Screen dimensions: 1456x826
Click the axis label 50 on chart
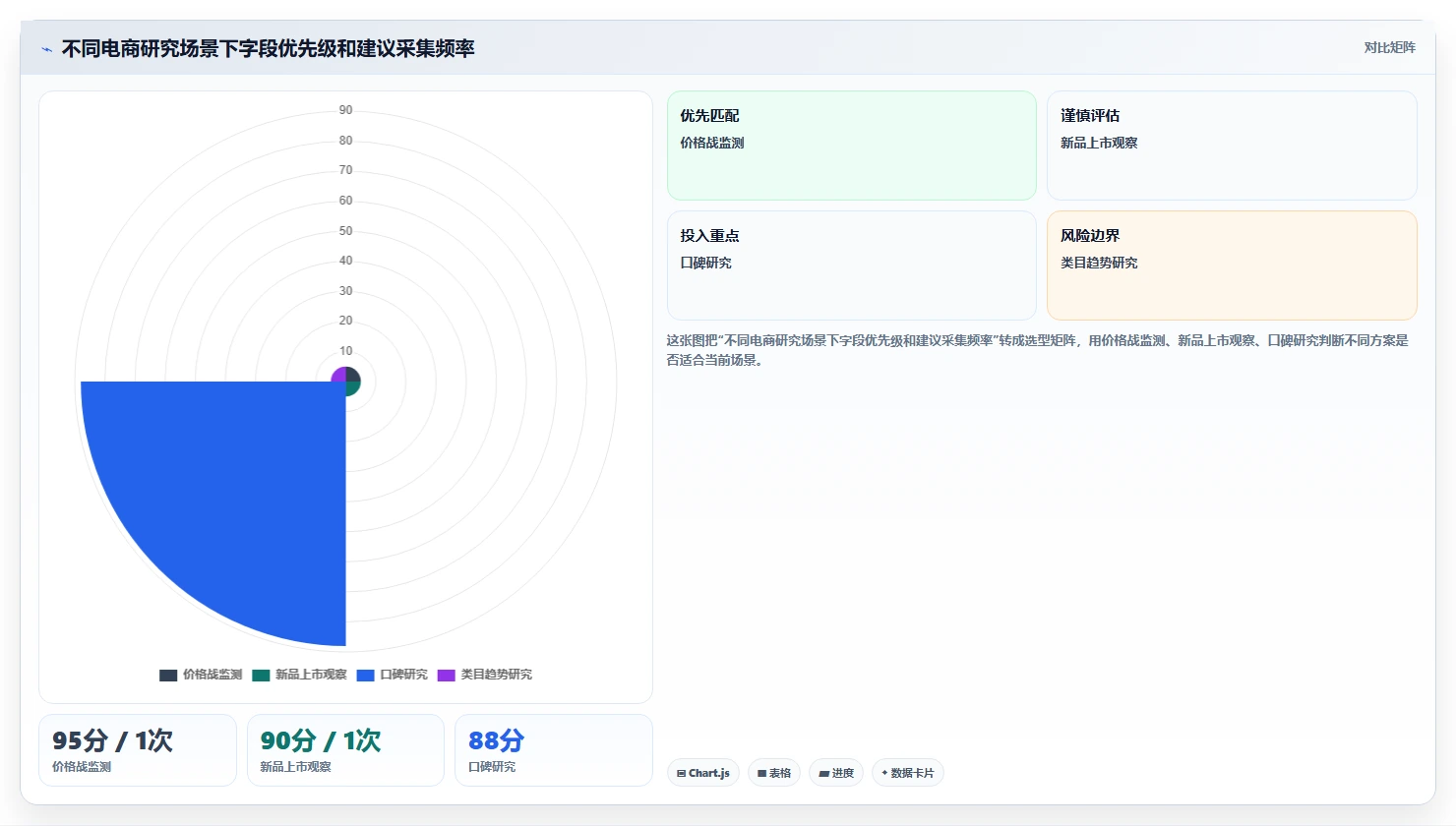click(345, 231)
